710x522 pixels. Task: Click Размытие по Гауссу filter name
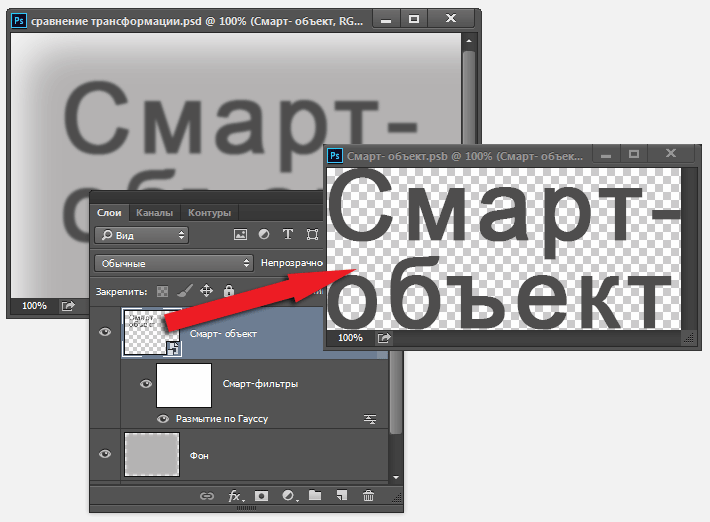point(222,419)
